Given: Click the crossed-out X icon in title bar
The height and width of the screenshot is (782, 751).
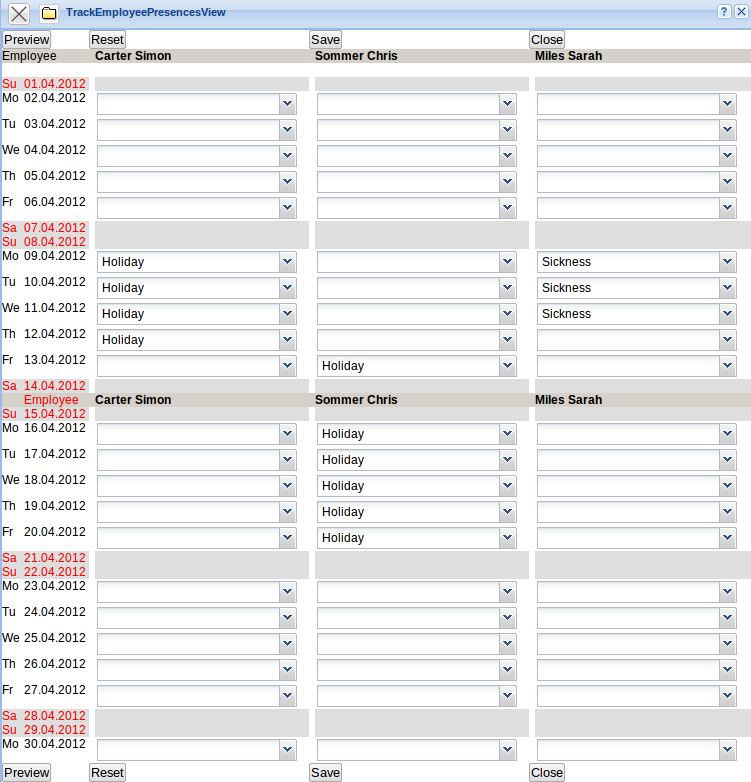Looking at the screenshot, I should (x=19, y=13).
